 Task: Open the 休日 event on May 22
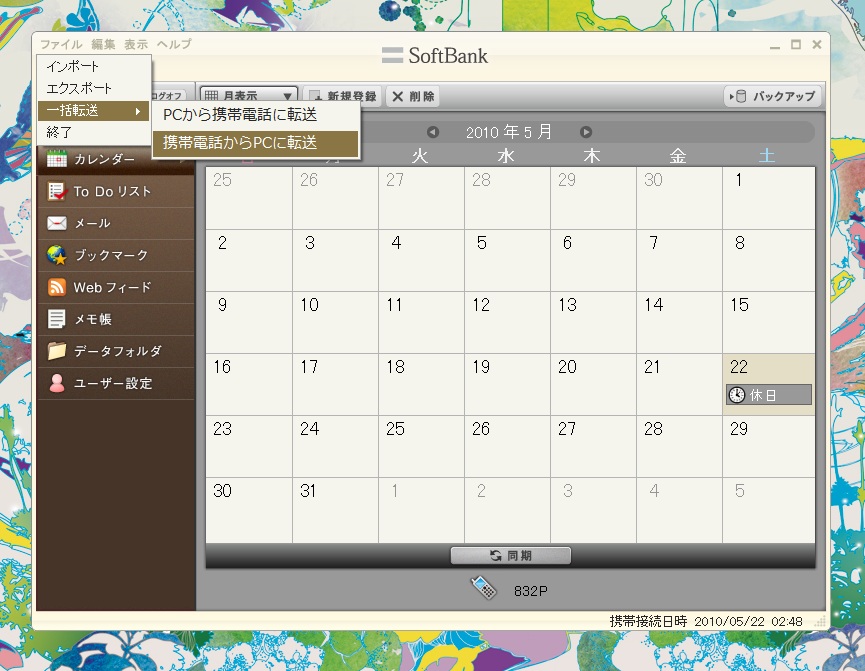(768, 395)
